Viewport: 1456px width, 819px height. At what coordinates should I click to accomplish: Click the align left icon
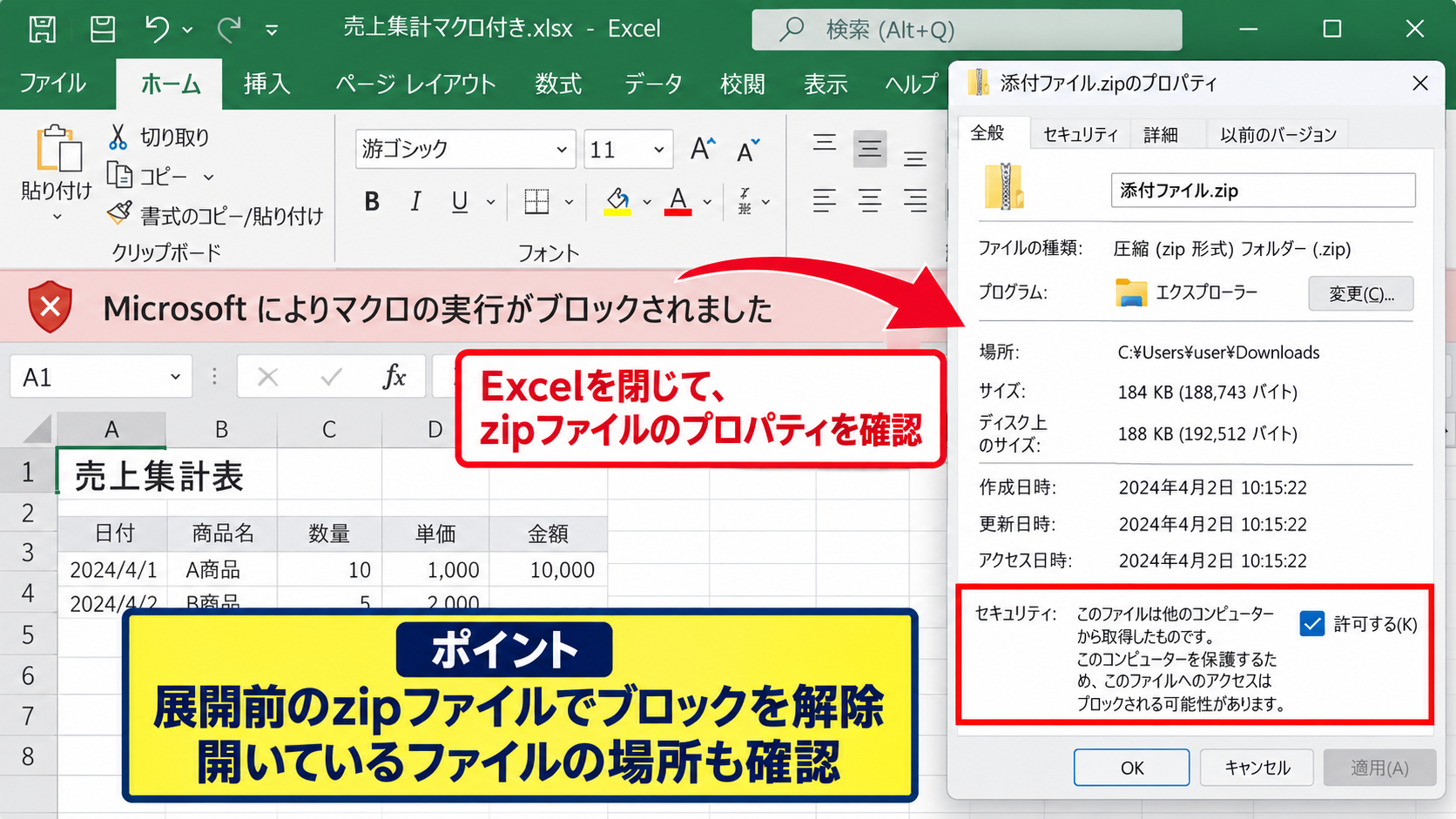click(x=825, y=201)
